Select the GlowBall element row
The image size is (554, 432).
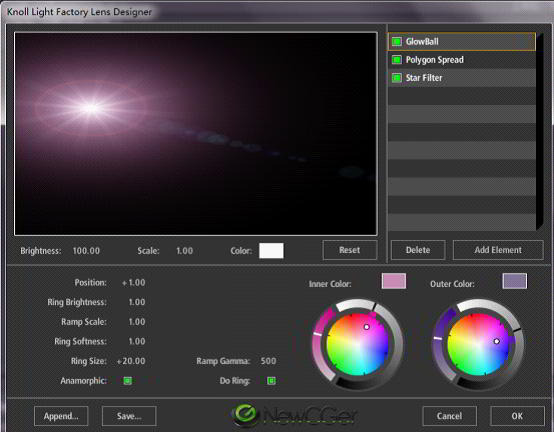(461, 42)
